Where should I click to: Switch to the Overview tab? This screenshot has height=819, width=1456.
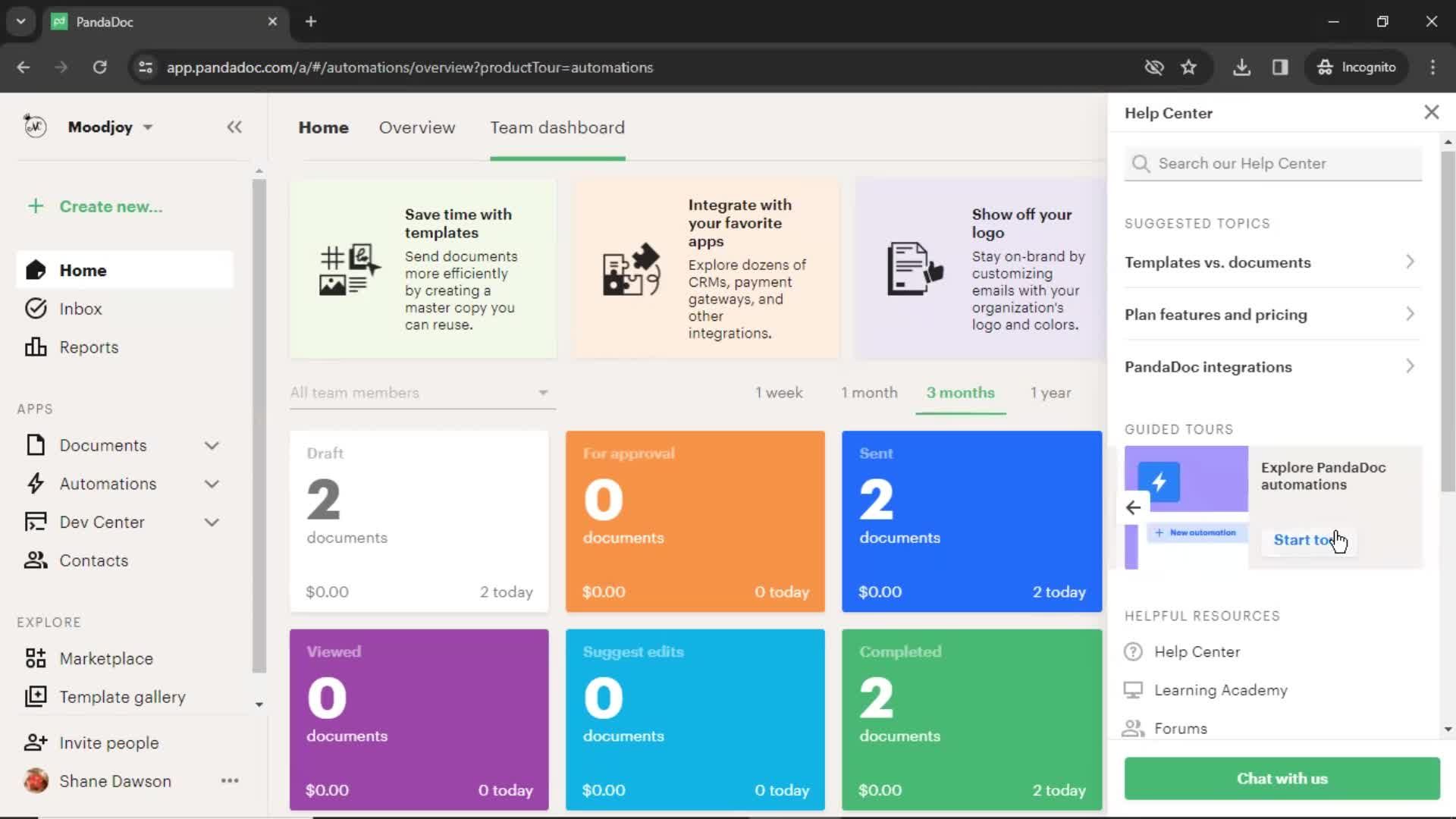coord(417,127)
